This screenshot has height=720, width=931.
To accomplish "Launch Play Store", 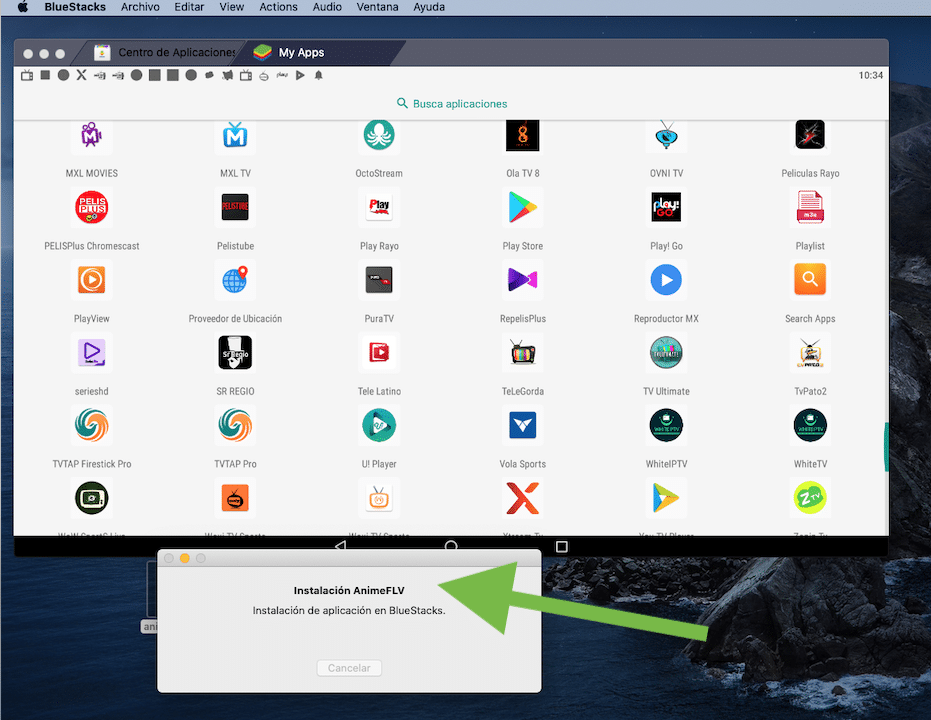I will (x=522, y=207).
